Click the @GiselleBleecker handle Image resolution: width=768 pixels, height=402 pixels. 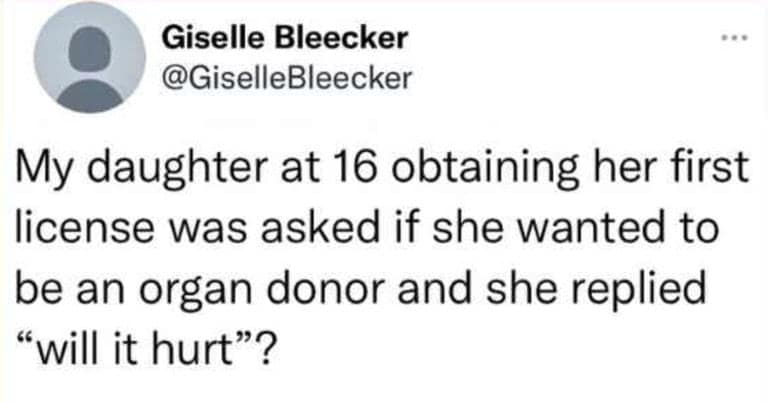pyautogui.click(x=285, y=77)
